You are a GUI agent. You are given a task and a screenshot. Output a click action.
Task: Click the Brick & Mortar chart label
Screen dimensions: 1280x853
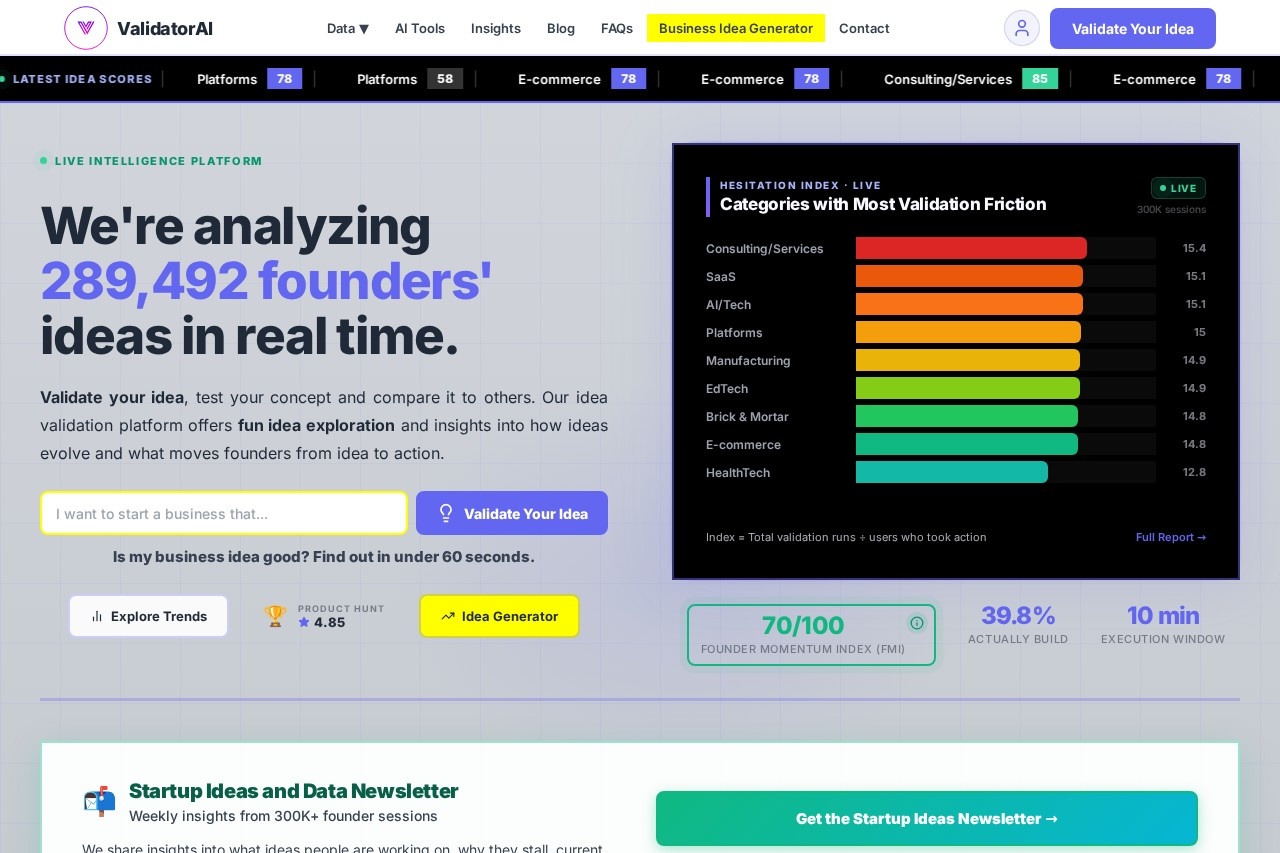tap(747, 416)
